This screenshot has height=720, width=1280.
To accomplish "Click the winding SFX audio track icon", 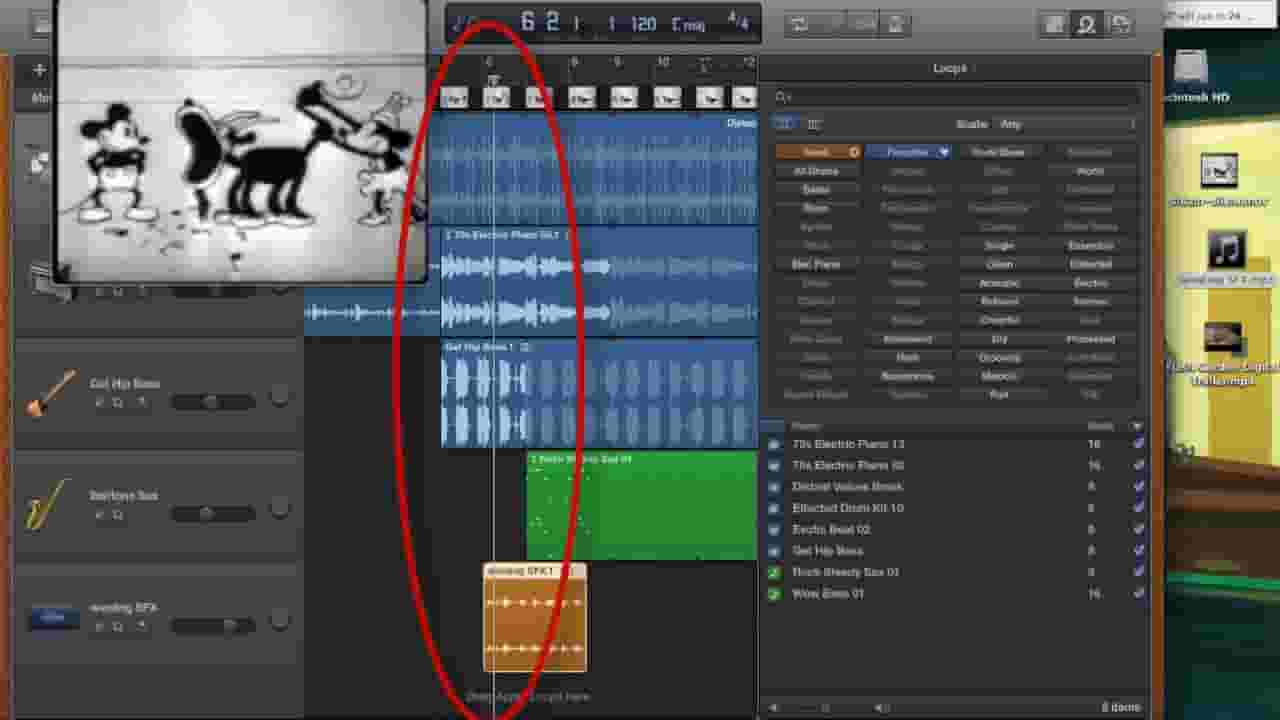I will tap(53, 618).
